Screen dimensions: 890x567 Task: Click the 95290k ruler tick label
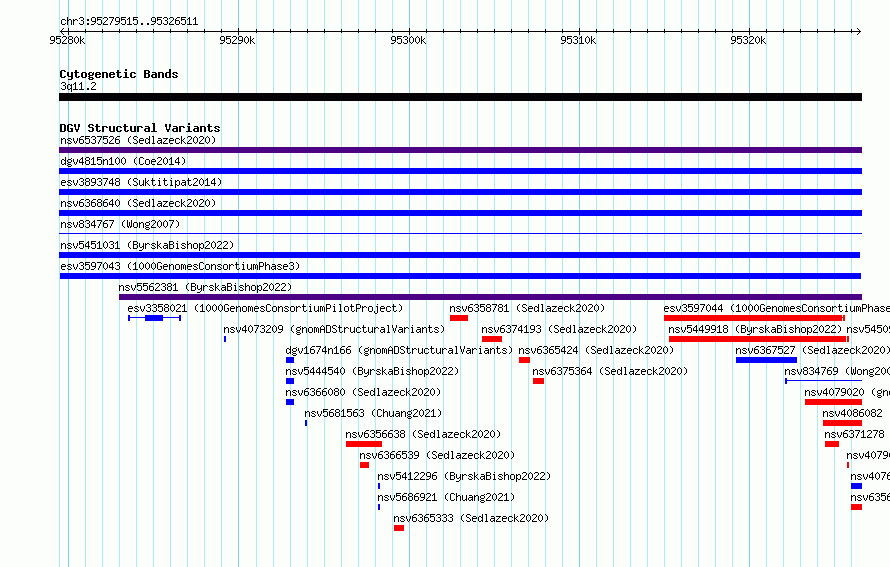tap(237, 40)
